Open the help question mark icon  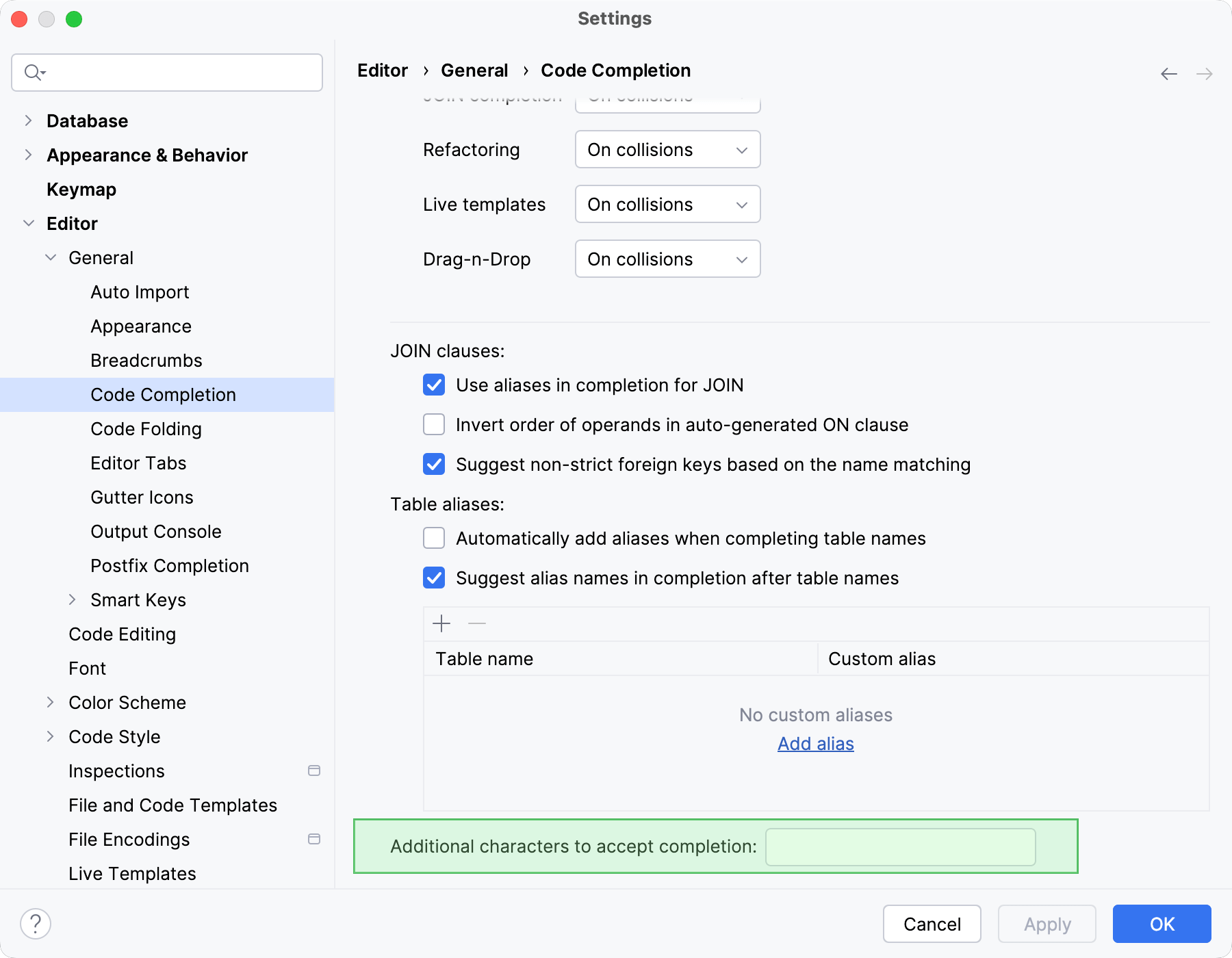point(34,923)
